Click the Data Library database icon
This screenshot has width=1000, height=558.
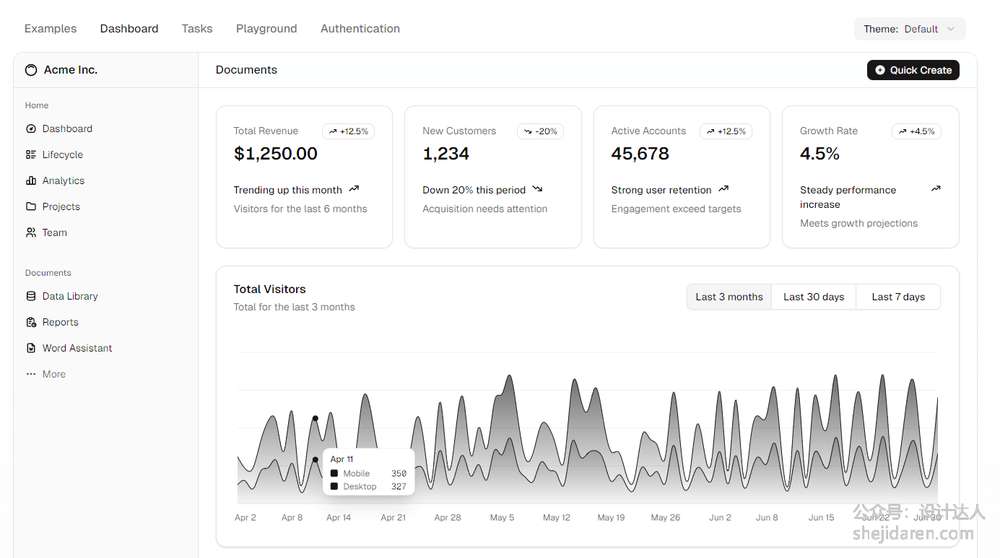pos(31,297)
